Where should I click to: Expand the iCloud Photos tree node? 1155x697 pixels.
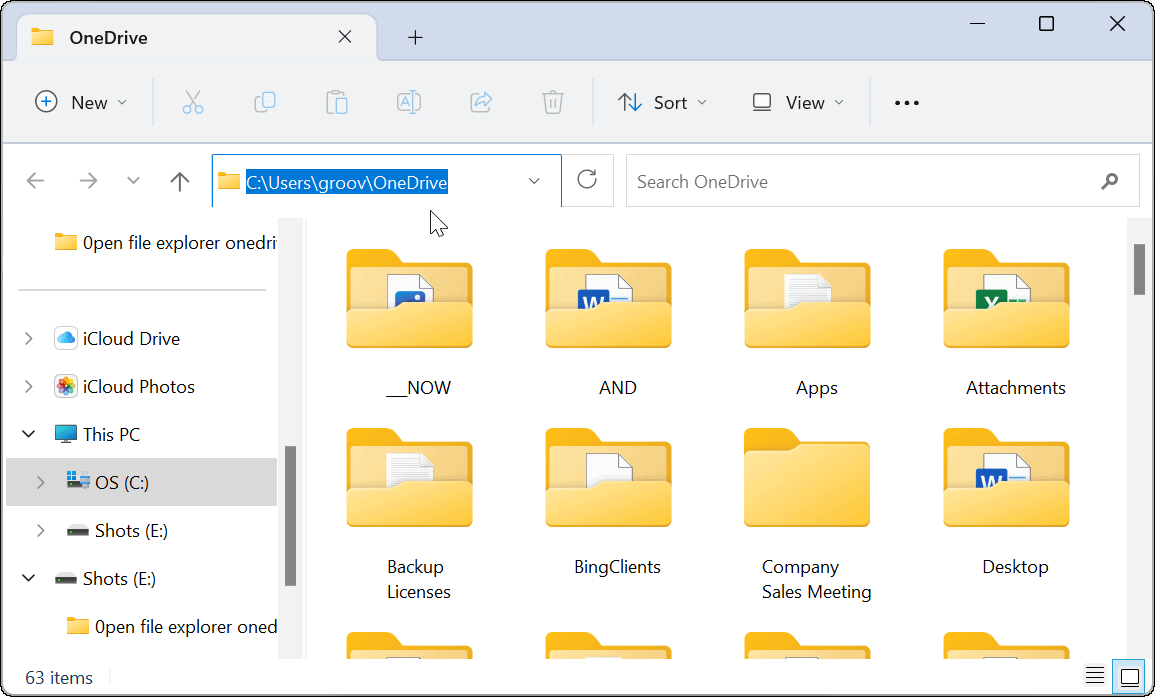click(x=29, y=387)
